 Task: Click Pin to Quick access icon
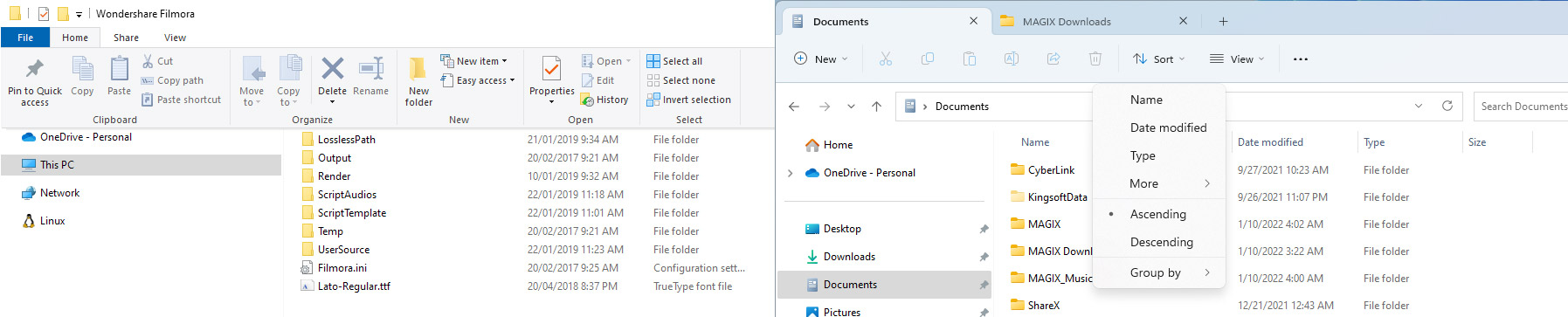point(35,81)
